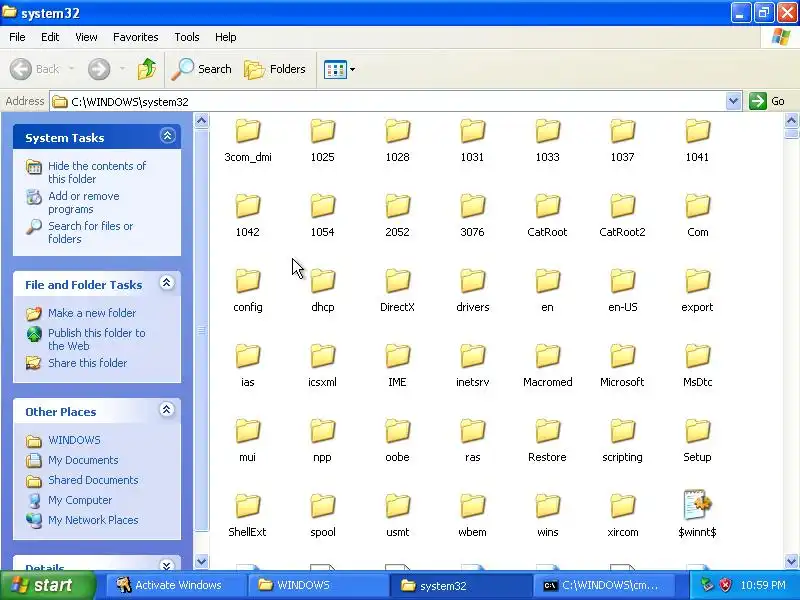Viewport: 800px width, 600px height.
Task: Open the Forward history dropdown arrow
Action: tap(122, 69)
